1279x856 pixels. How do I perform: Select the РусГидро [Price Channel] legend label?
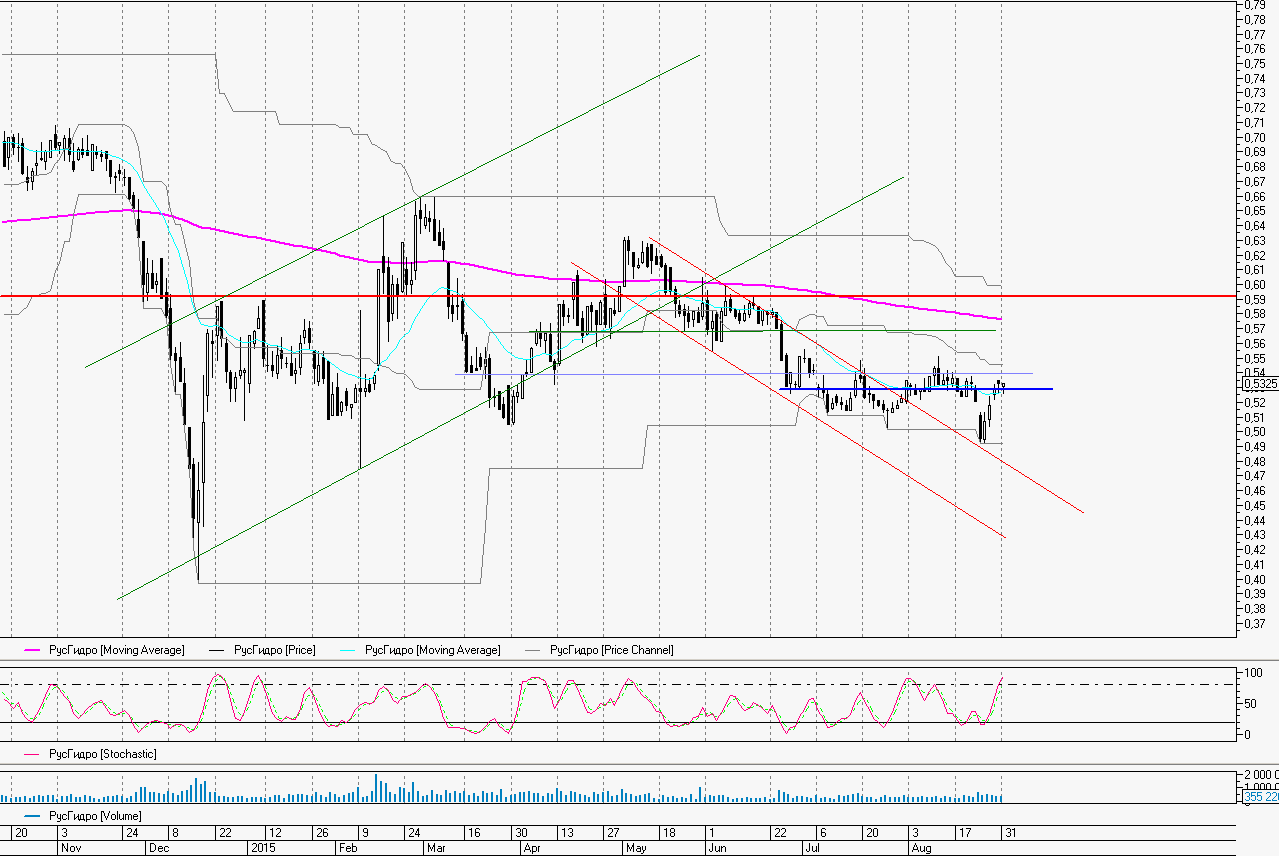[x=611, y=651]
